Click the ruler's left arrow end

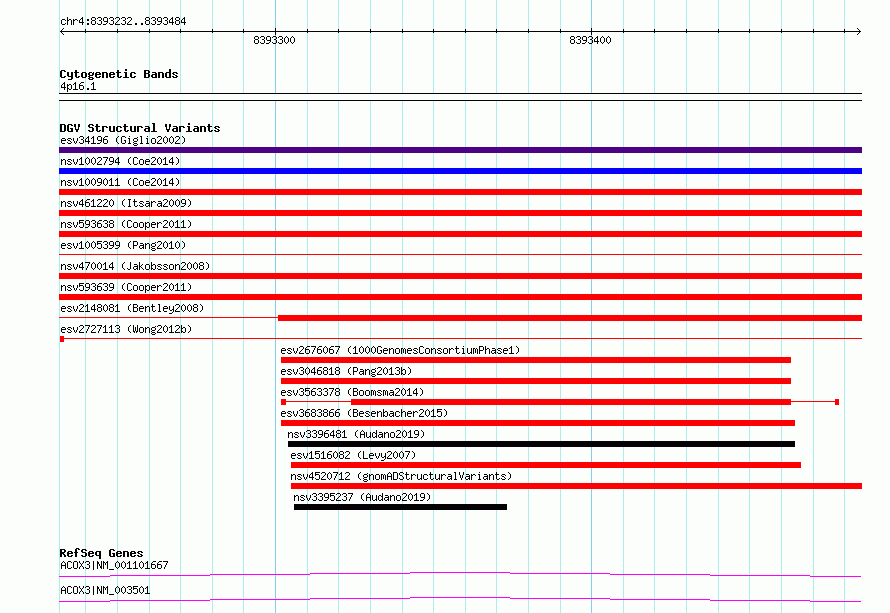(x=62, y=31)
